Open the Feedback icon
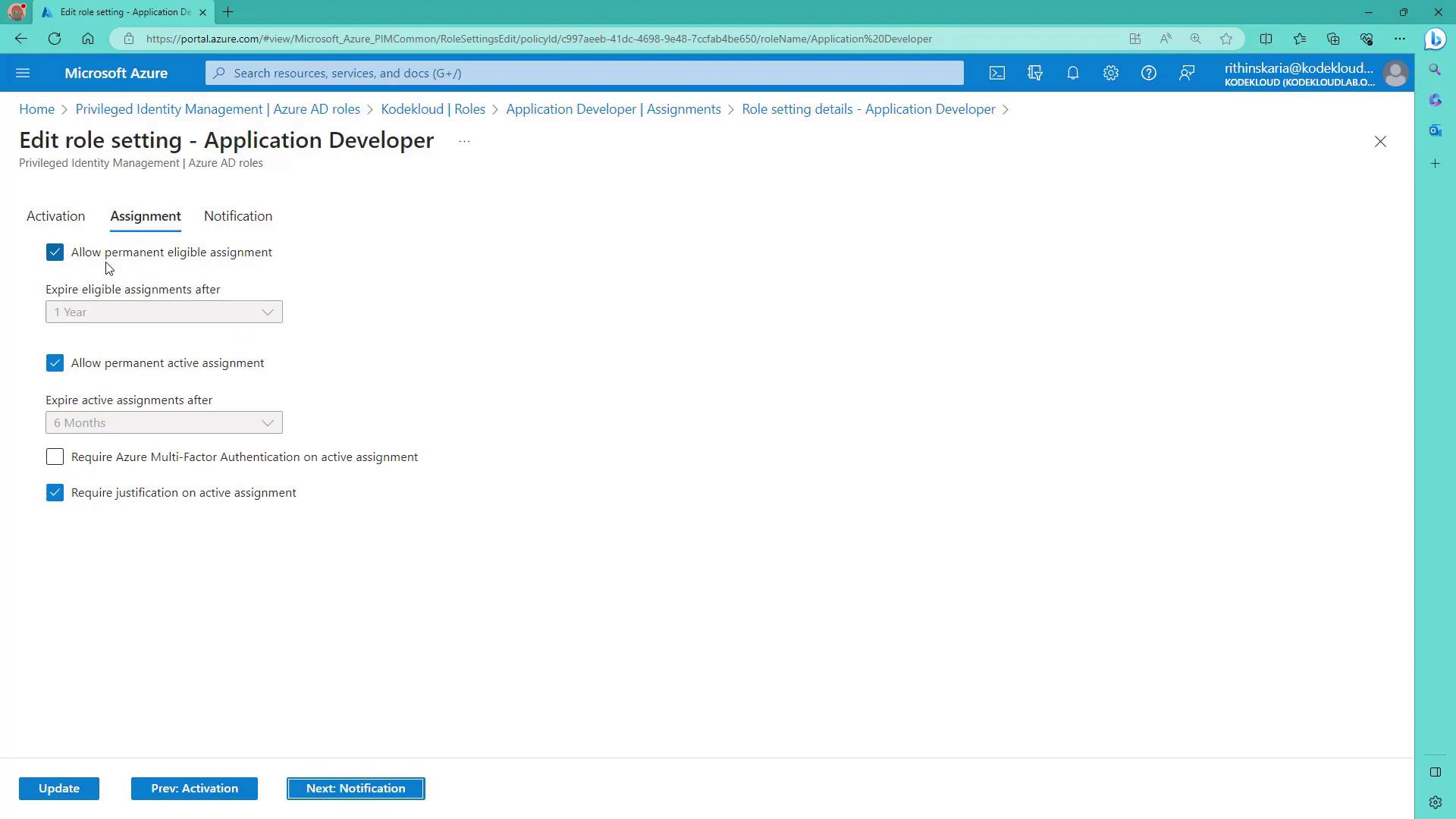The width and height of the screenshot is (1456, 819). 1187,73
